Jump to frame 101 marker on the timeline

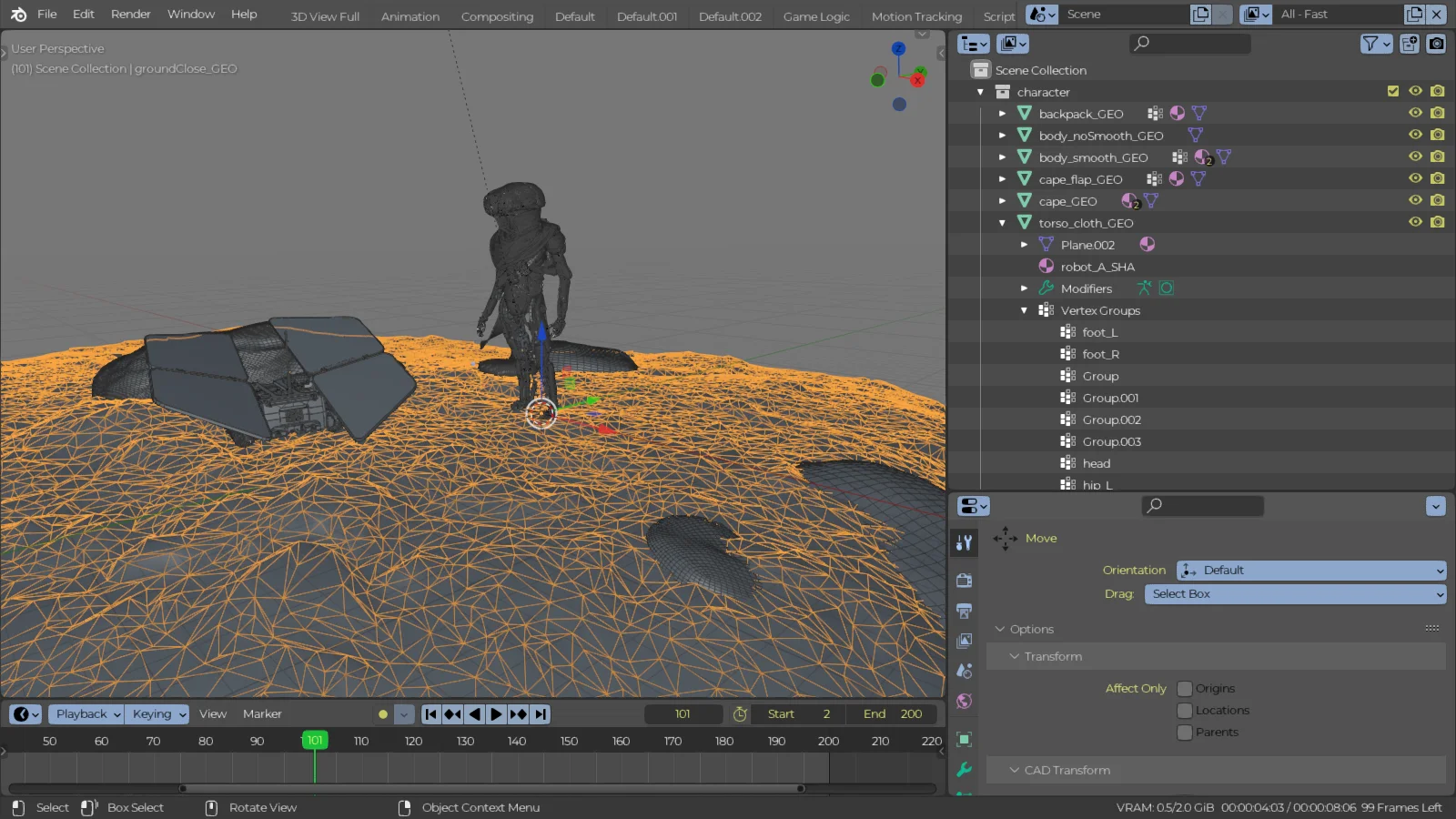click(314, 740)
